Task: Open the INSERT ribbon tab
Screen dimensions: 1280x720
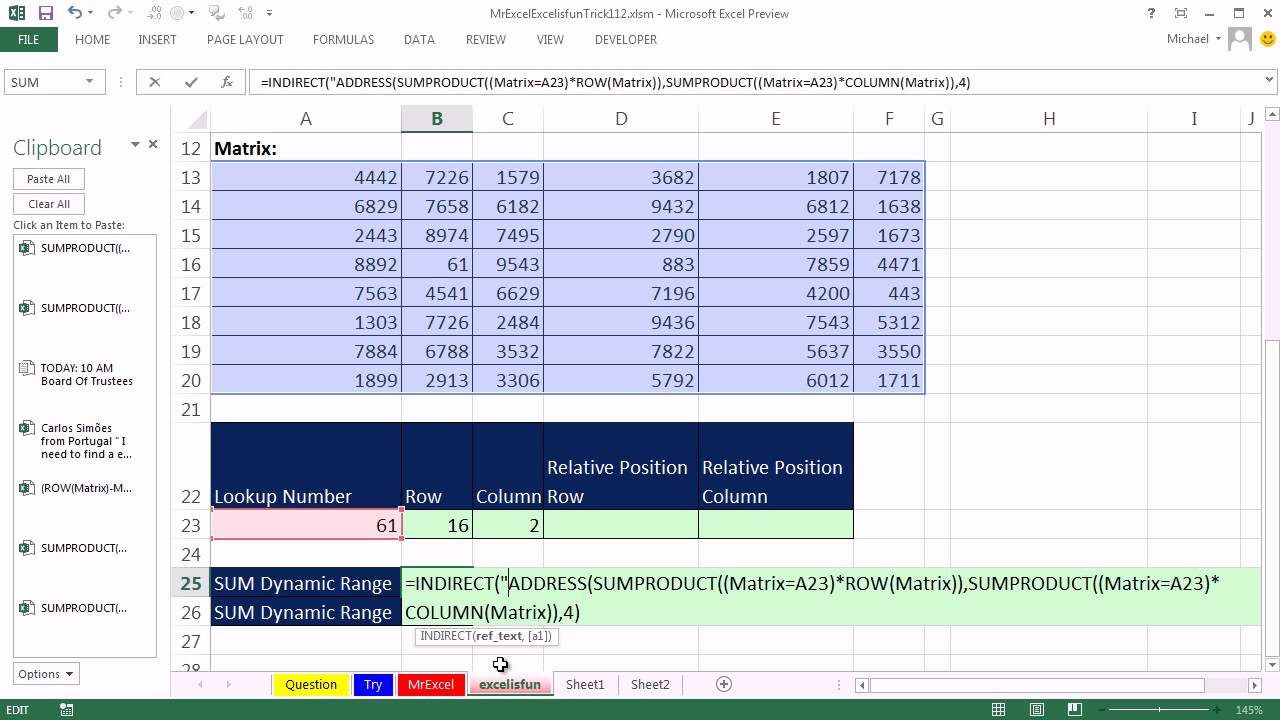Action: pos(157,39)
